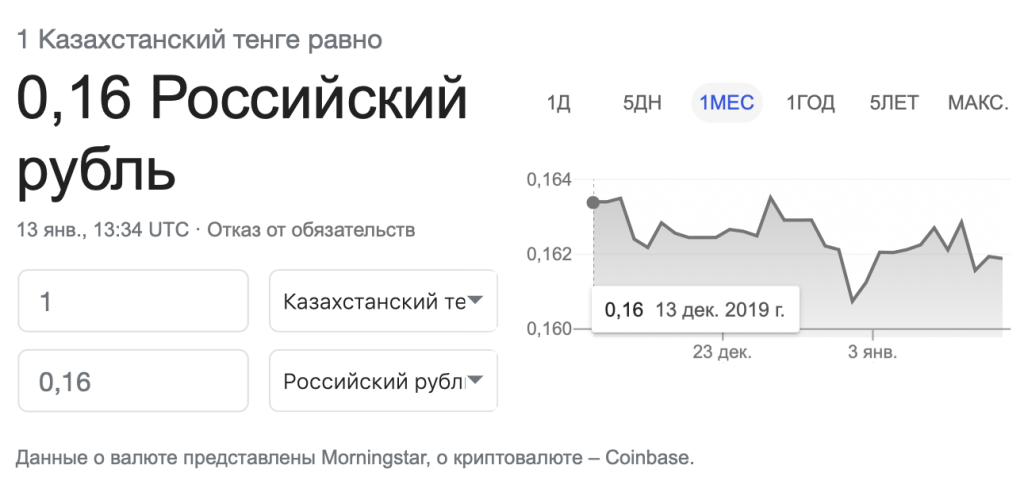Click the 0,16 Российский рубль result heading
Image resolution: width=1024 pixels, height=496 pixels.
[242, 135]
